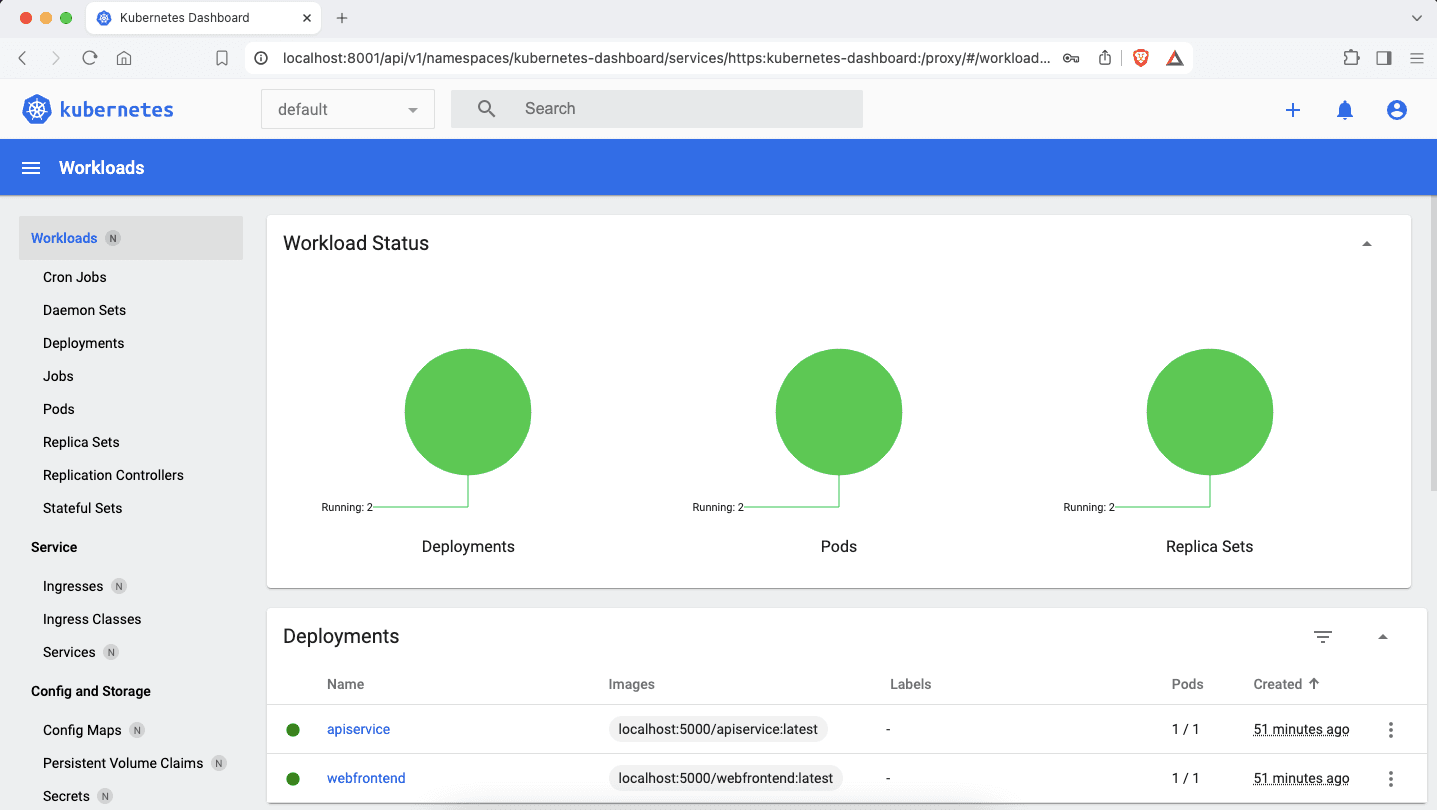The width and height of the screenshot is (1437, 810).
Task: Open Services in the sidebar
Action: (69, 652)
